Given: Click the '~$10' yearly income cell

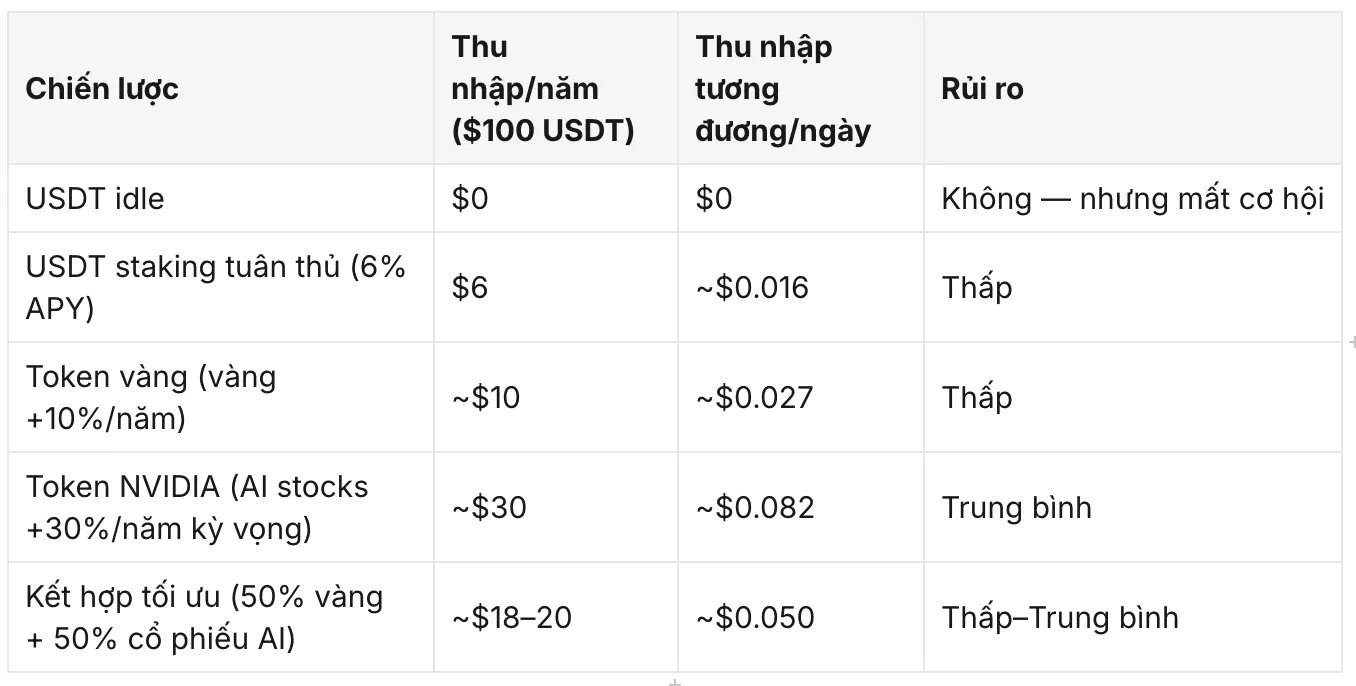Looking at the screenshot, I should point(556,397).
